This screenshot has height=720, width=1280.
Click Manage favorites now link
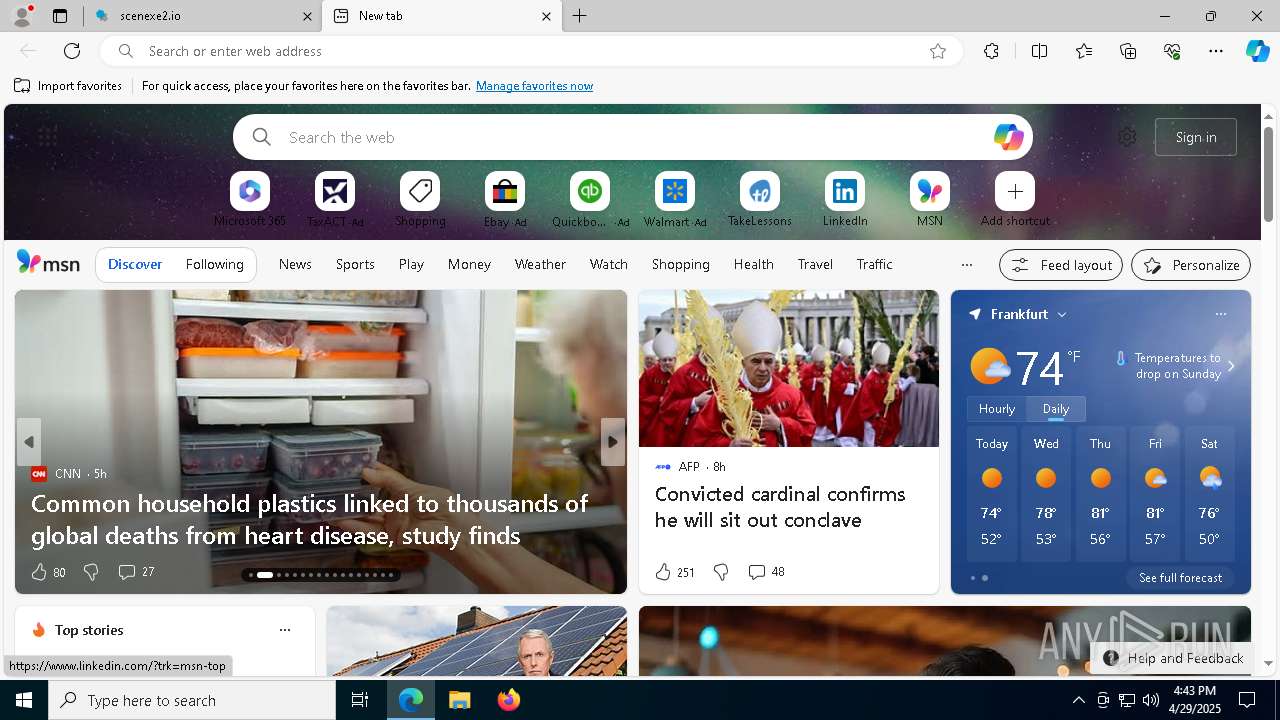[534, 86]
